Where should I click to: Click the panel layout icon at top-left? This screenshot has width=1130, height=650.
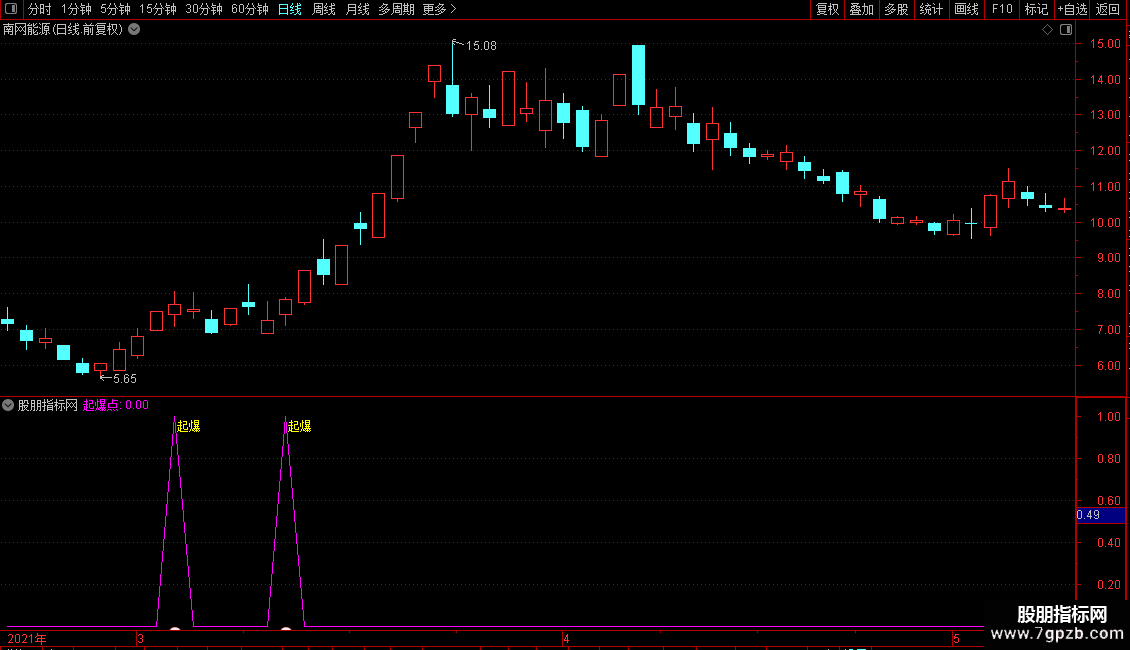[x=11, y=9]
